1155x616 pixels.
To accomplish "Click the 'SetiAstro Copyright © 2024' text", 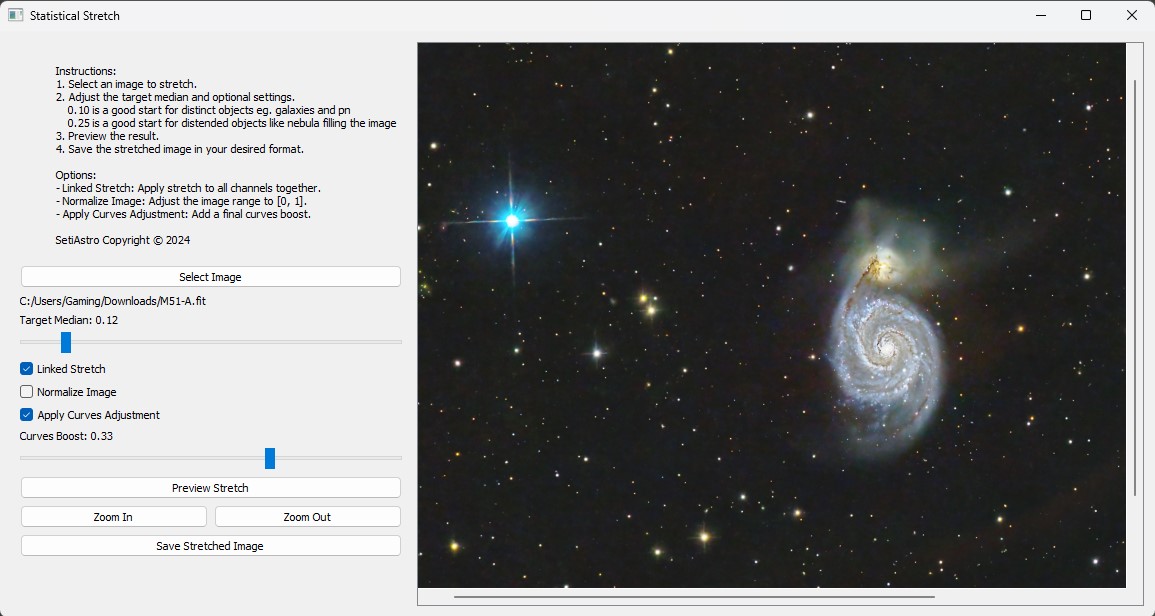I will [x=122, y=240].
